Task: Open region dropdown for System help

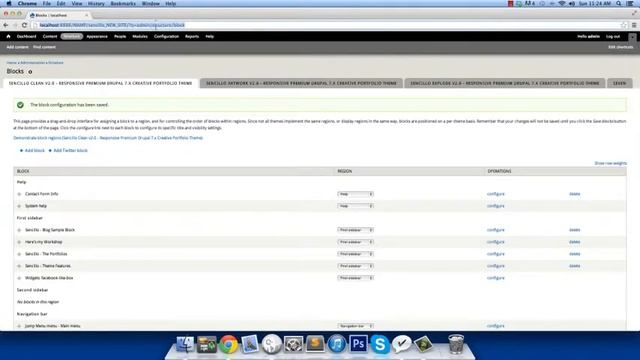Action: click(x=356, y=206)
